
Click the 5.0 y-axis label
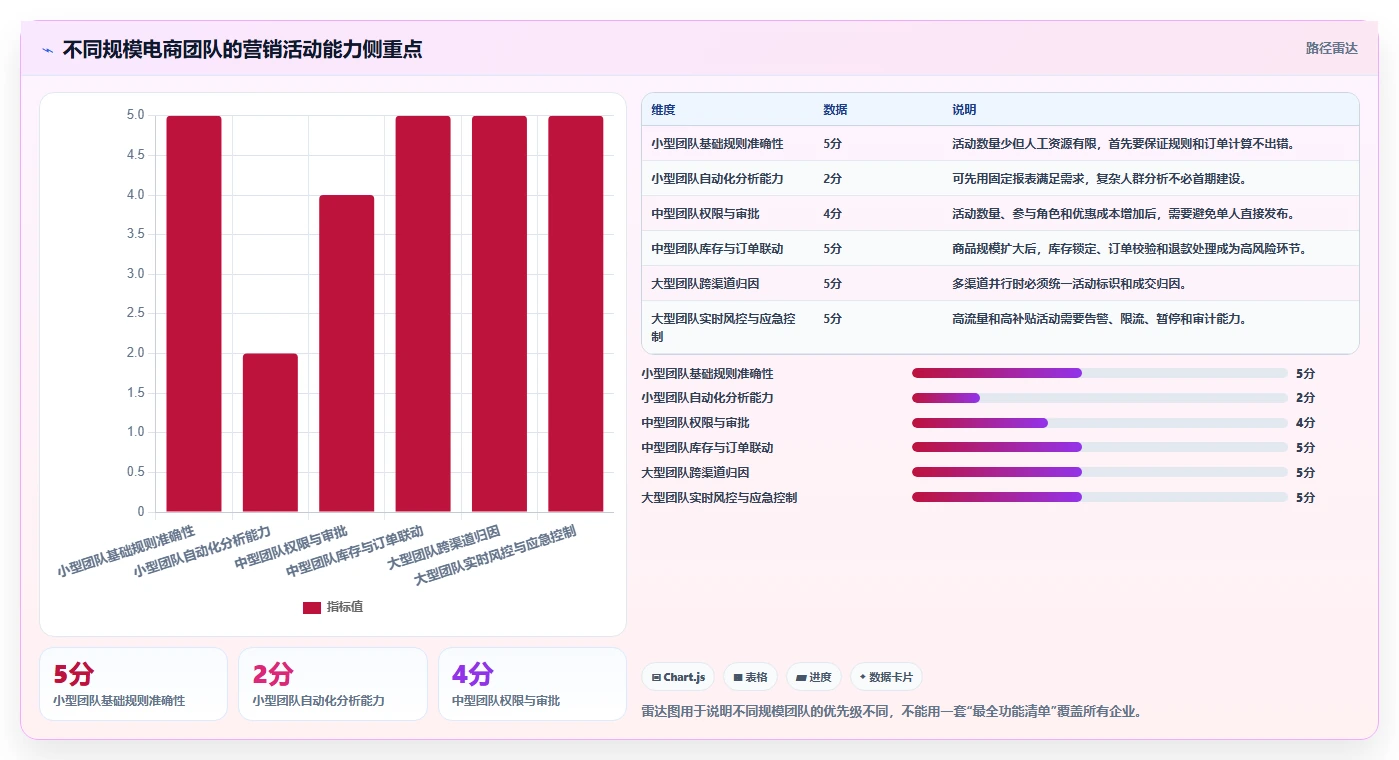pos(135,116)
